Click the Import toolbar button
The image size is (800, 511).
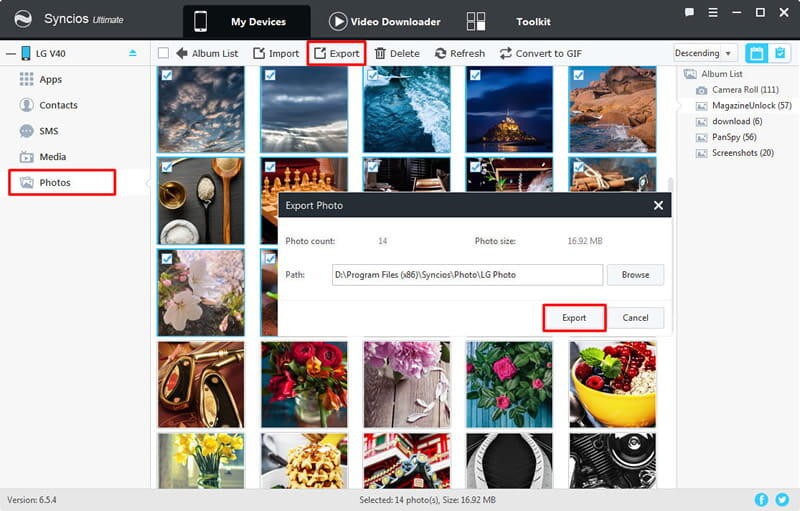pyautogui.click(x=276, y=53)
